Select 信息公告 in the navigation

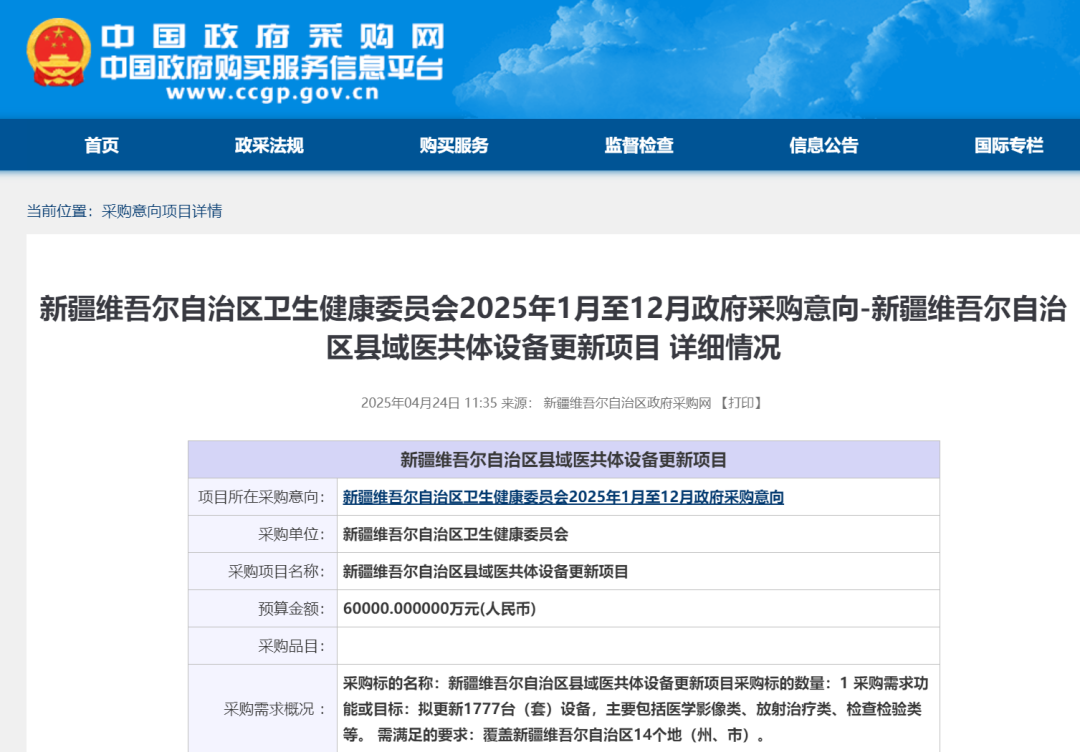pos(824,145)
